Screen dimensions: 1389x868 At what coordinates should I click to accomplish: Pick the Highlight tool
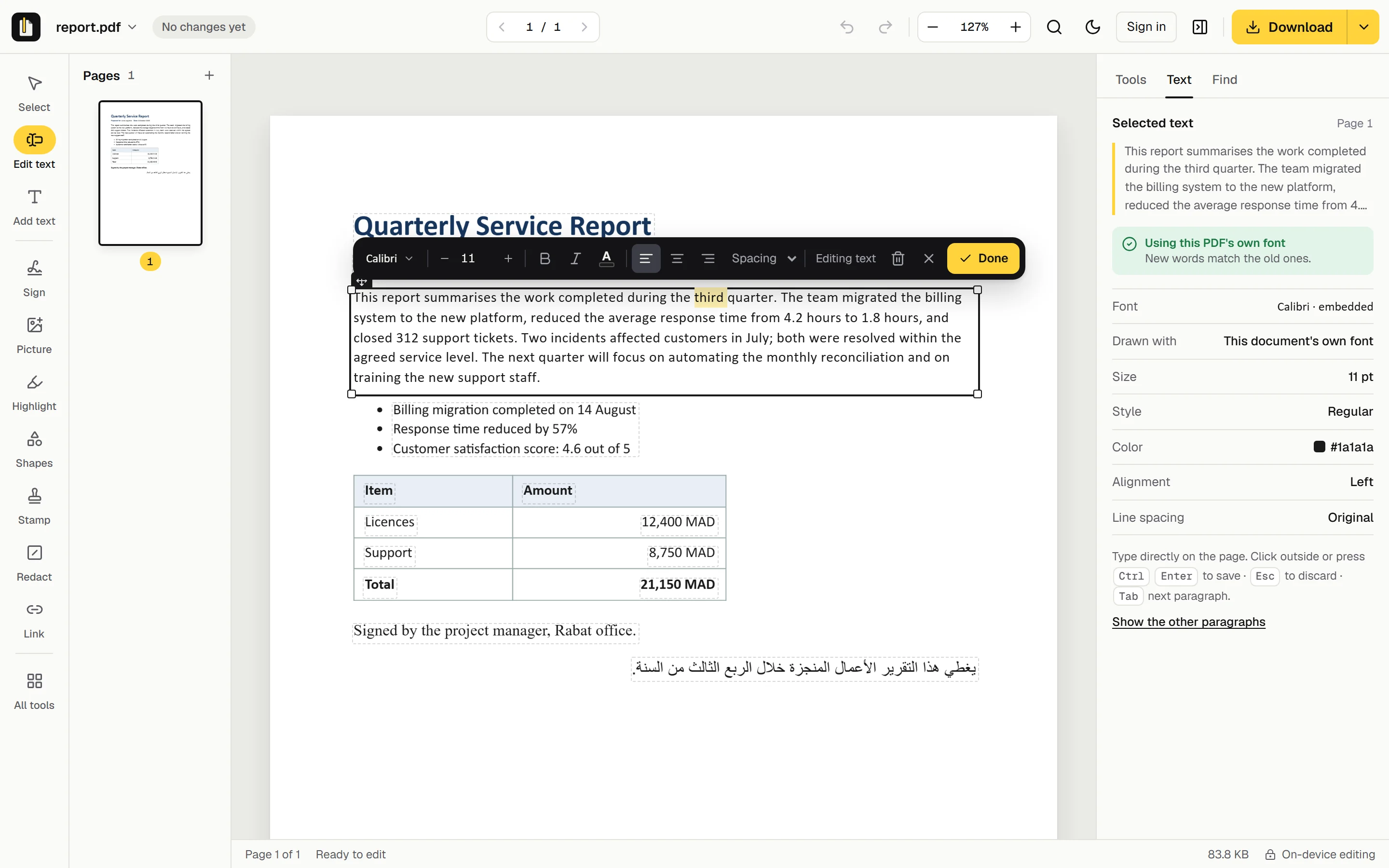[34, 393]
